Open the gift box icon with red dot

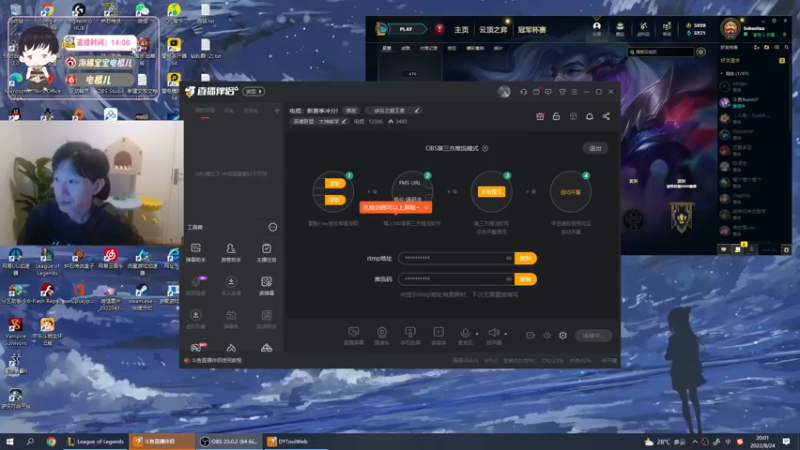(x=540, y=116)
